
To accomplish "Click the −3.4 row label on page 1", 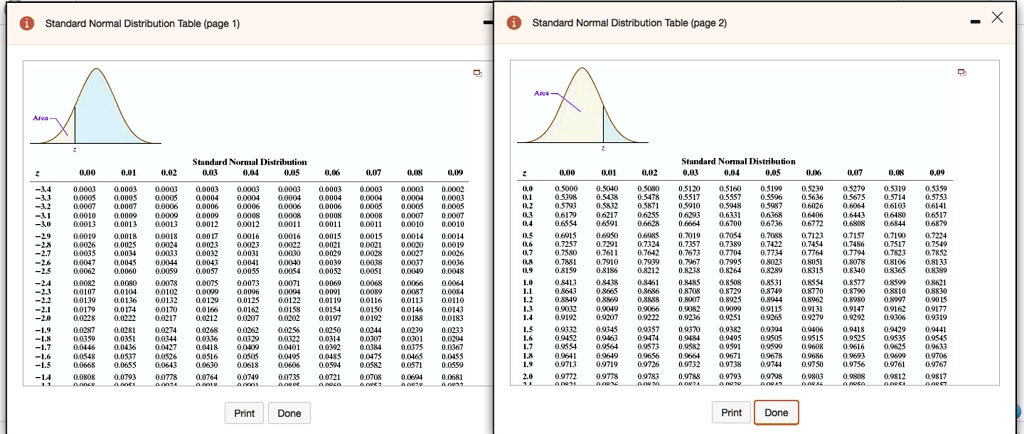I will pos(42,189).
